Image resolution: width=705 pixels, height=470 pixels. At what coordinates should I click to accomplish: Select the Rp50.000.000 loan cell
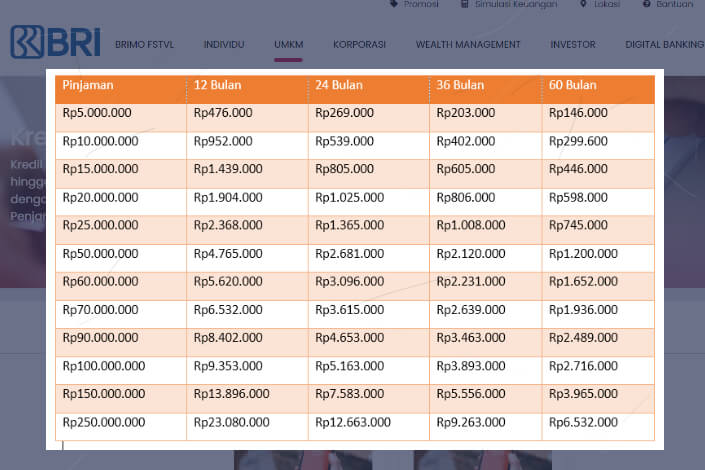(x=121, y=258)
